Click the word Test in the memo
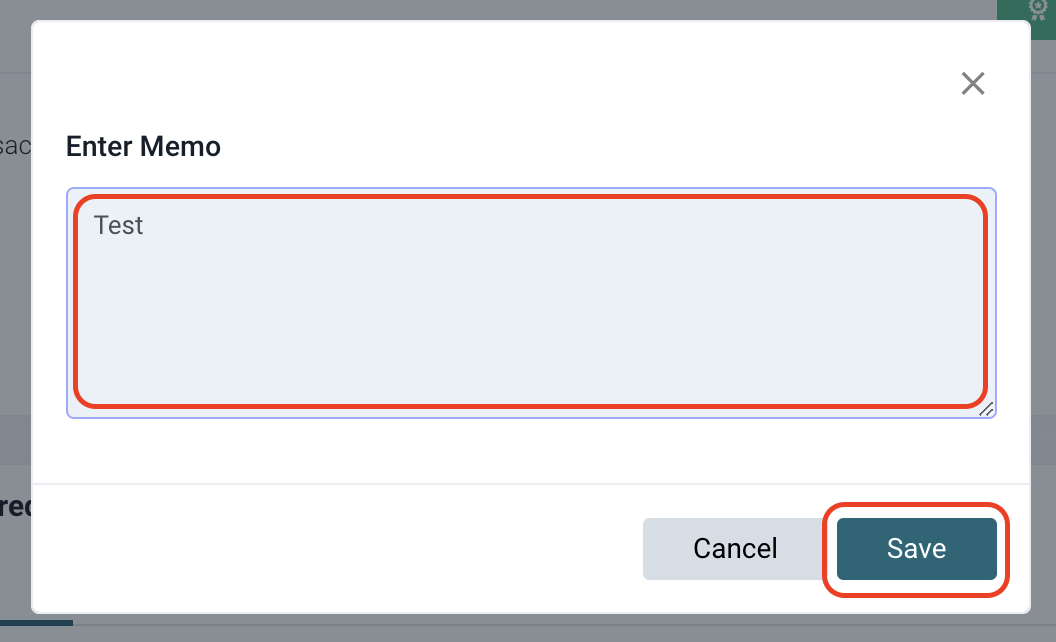1056x642 pixels. tap(119, 225)
